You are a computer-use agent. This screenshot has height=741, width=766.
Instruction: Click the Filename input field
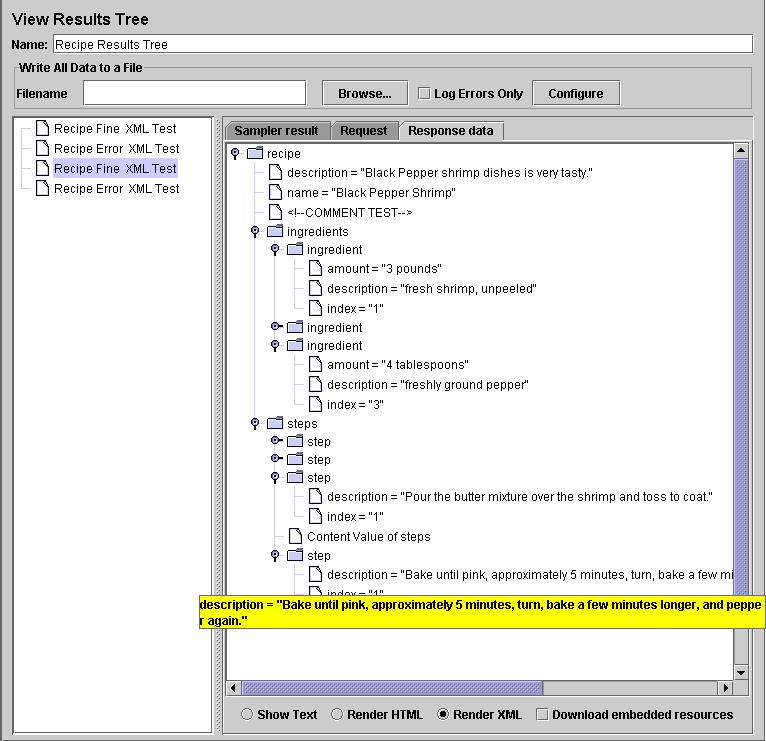[x=194, y=93]
